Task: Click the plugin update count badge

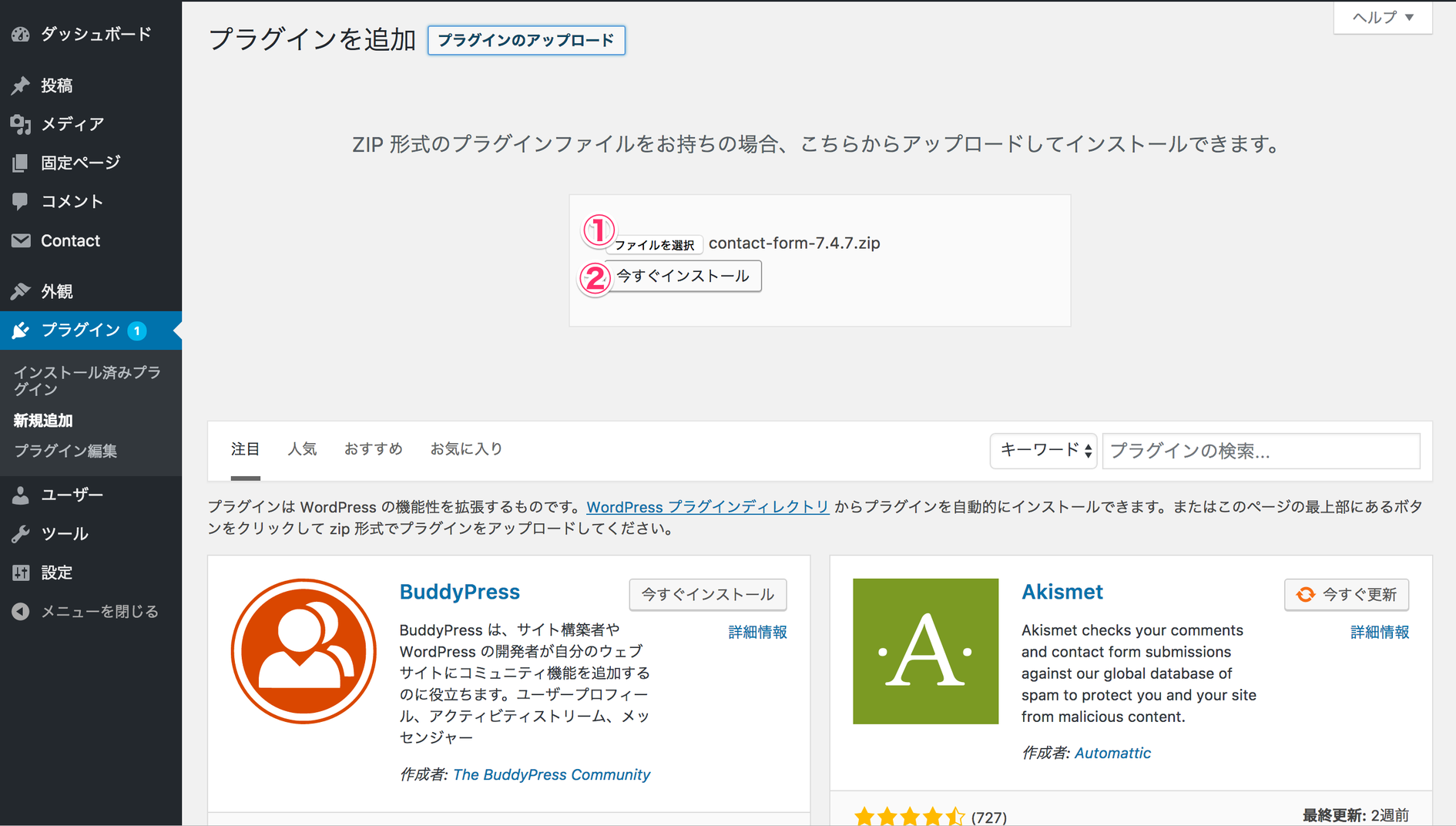Action: point(137,331)
